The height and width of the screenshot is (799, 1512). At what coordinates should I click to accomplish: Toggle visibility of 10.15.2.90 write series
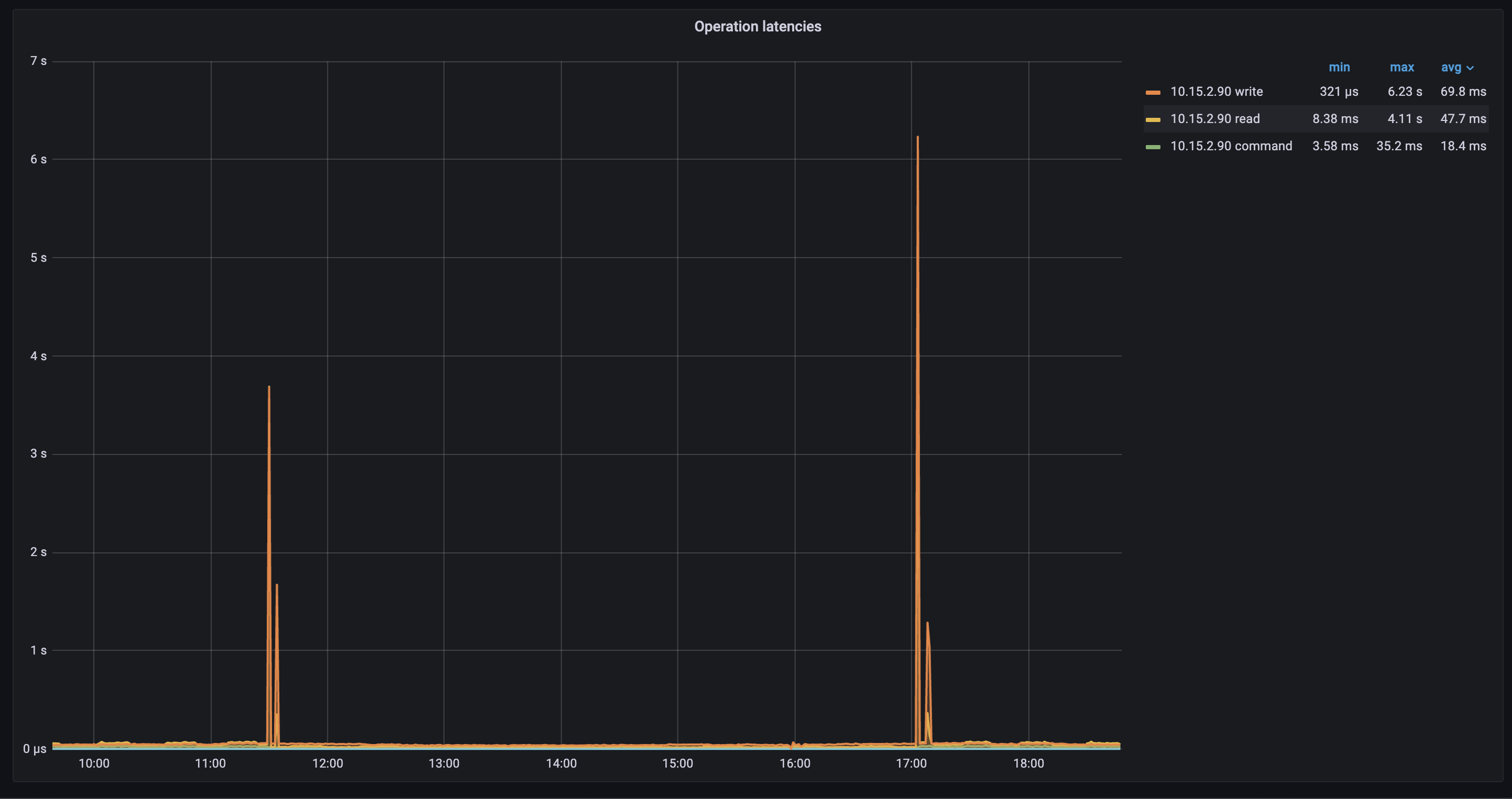pyautogui.click(x=1216, y=92)
